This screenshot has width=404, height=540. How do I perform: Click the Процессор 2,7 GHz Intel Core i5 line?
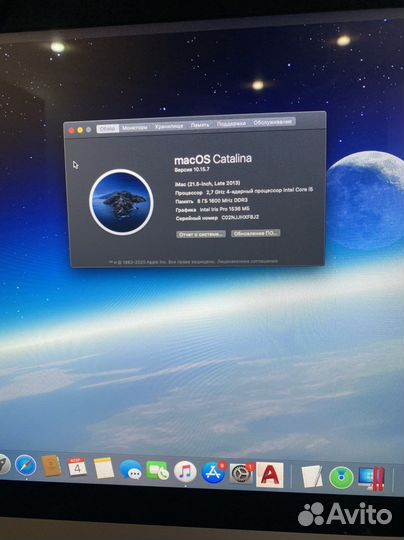[244, 191]
